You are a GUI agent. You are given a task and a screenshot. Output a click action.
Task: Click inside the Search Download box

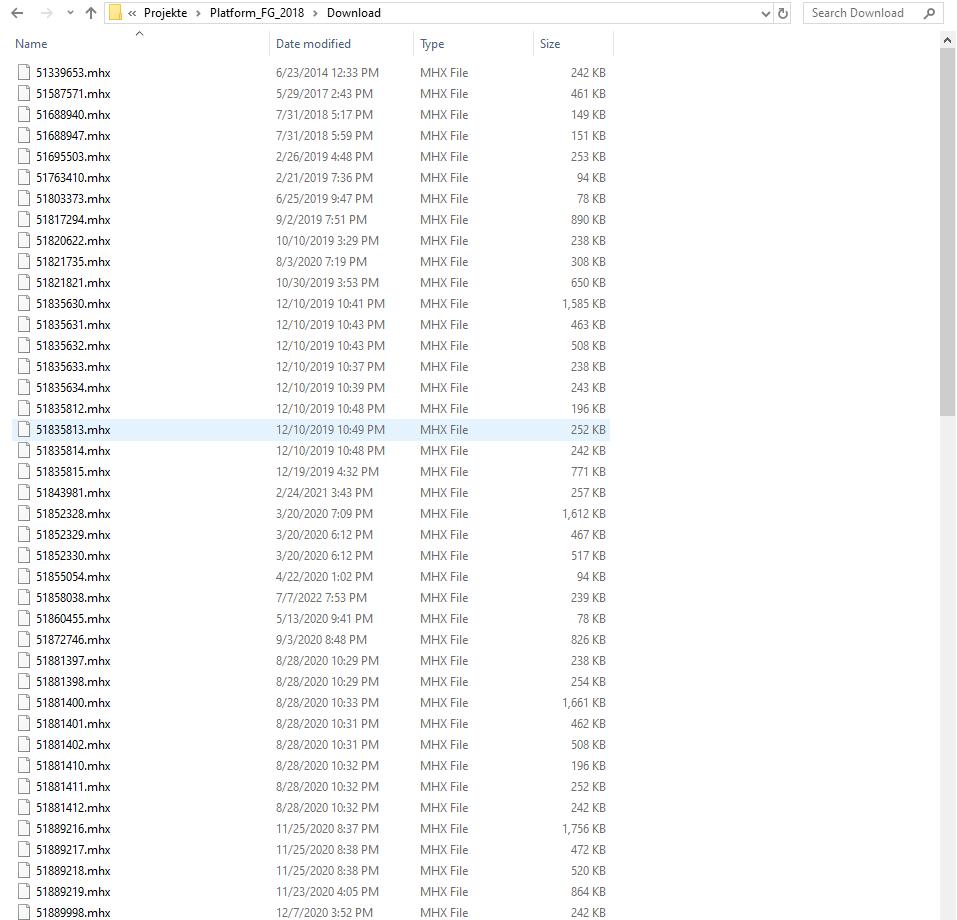[x=860, y=13]
